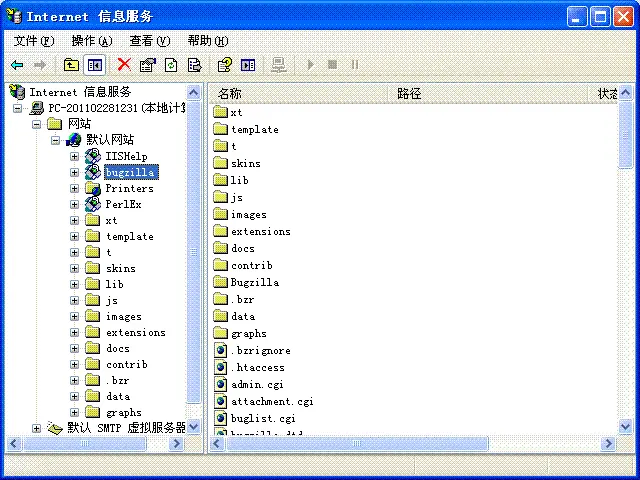Select attachment.cgi in the list

coord(272,402)
